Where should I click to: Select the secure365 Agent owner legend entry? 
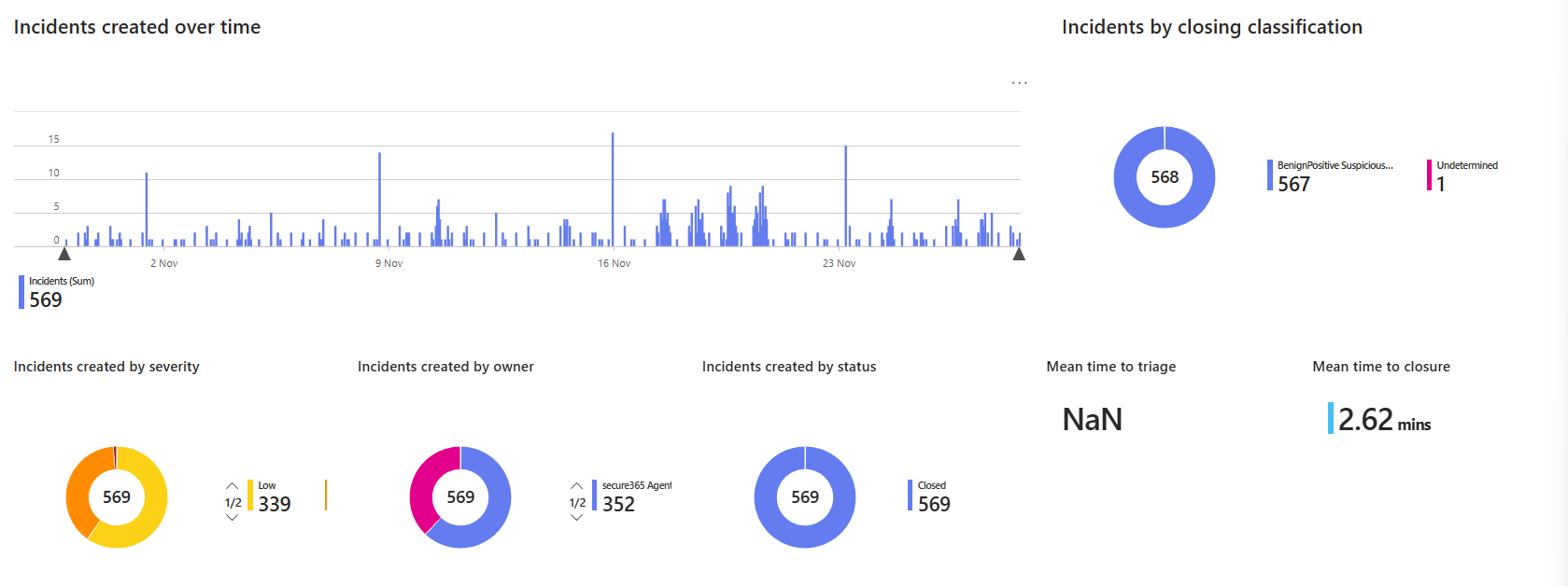point(633,496)
